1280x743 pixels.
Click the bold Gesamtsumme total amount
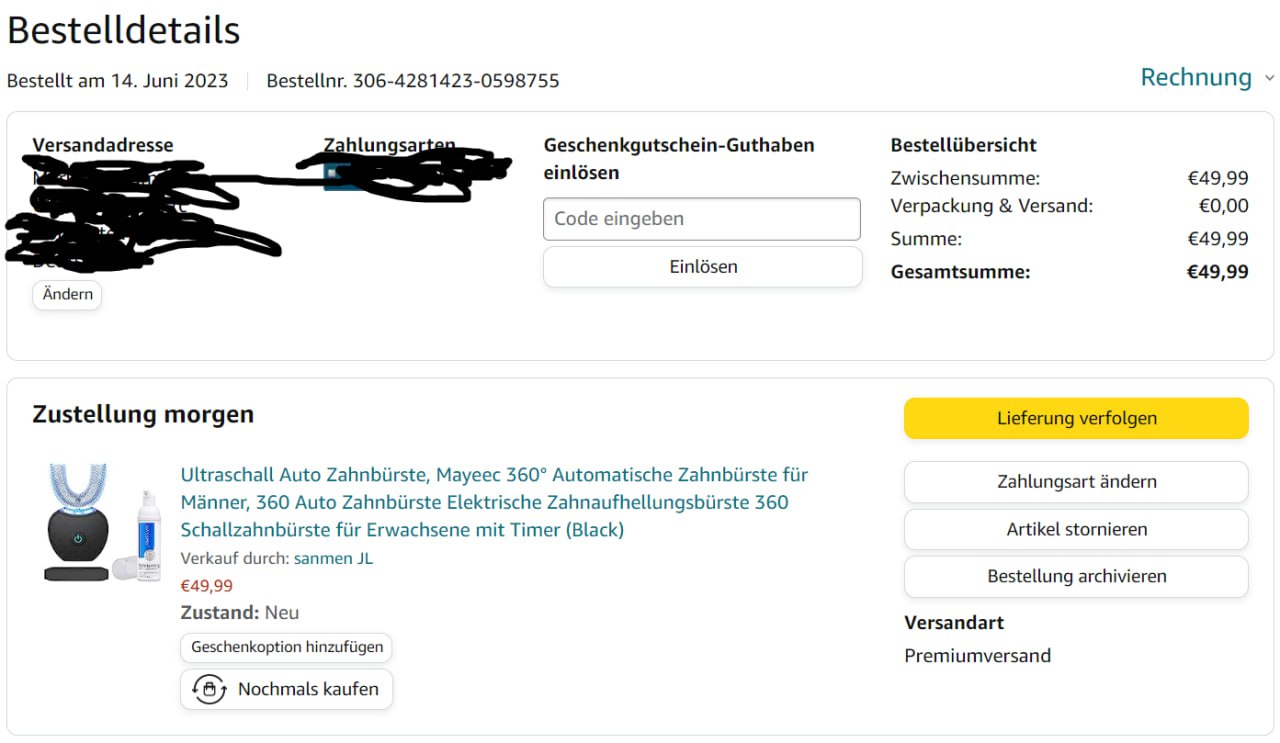(x=1217, y=272)
